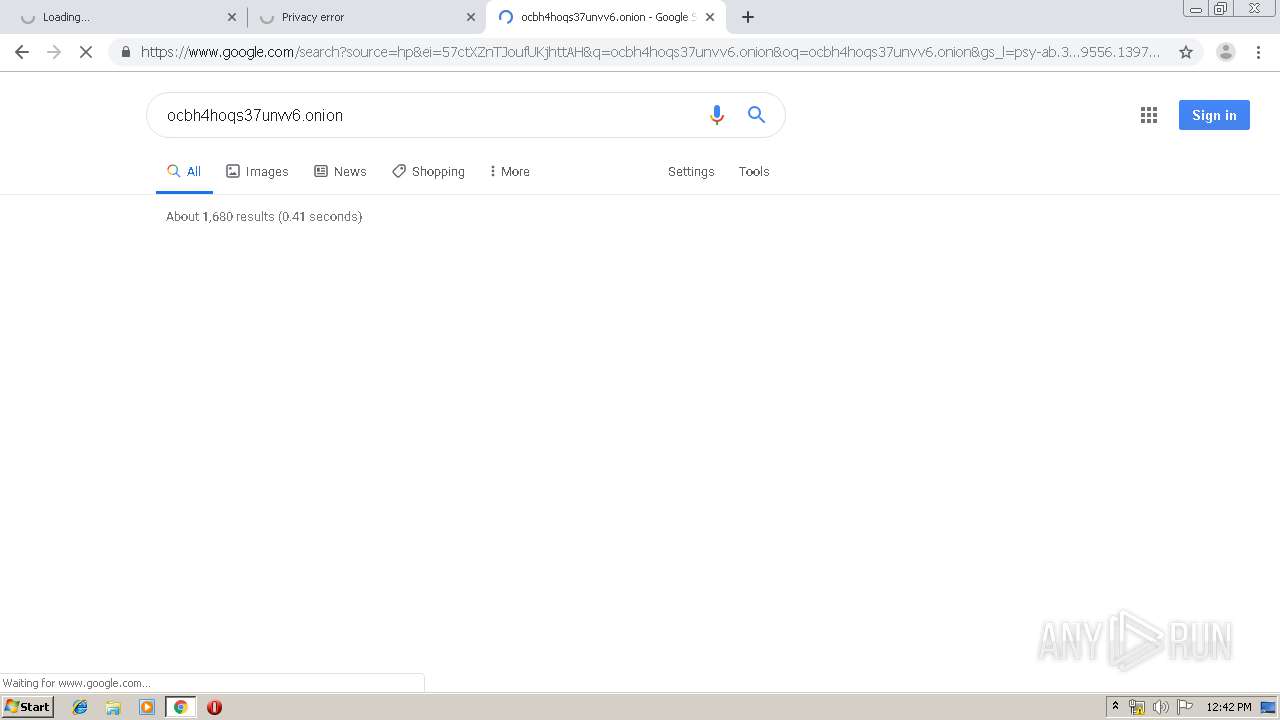This screenshot has height=720, width=1280.
Task: Open the site lock info icon
Action: [126, 52]
